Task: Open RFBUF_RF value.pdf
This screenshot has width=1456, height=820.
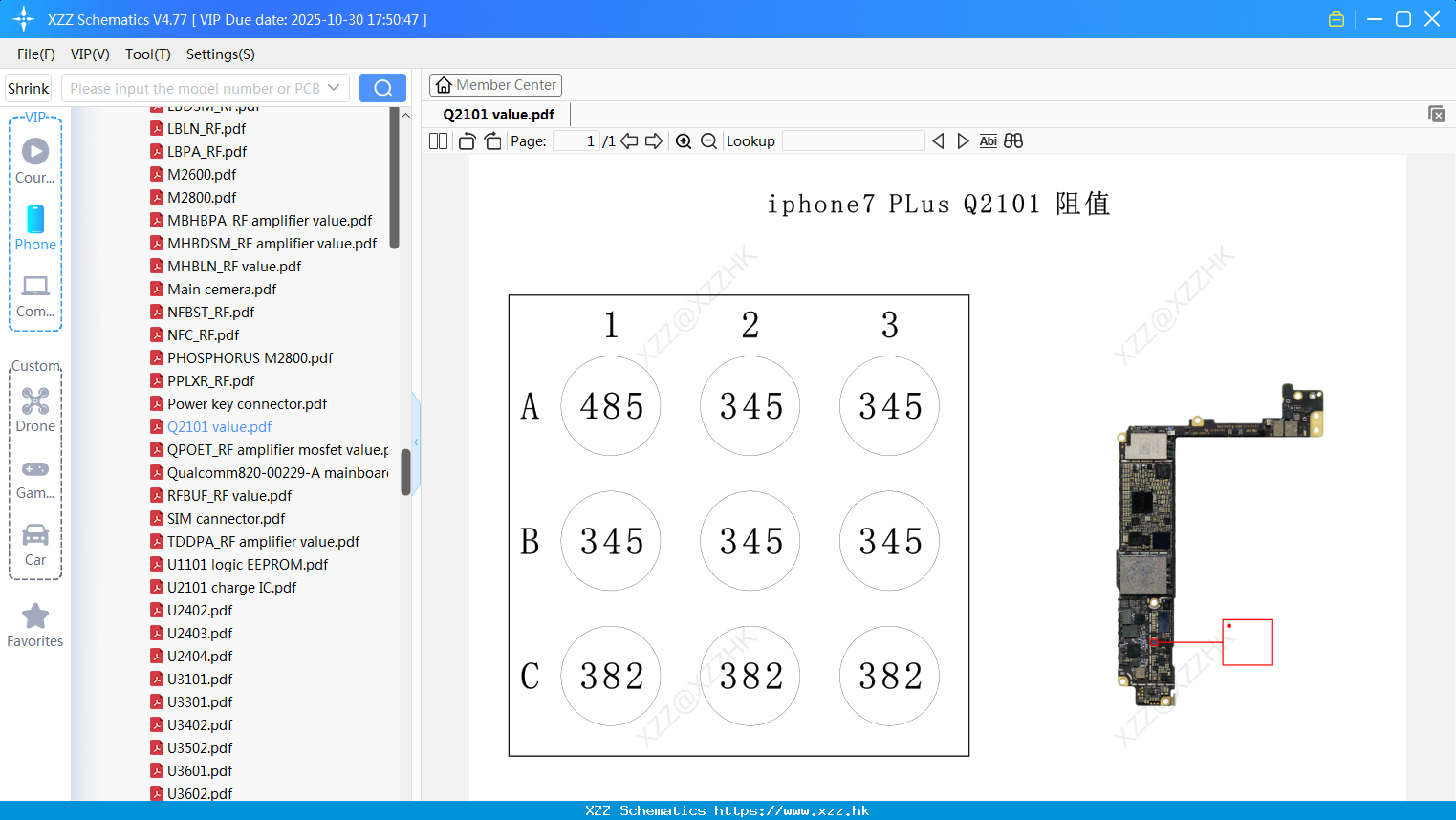Action: (x=229, y=495)
